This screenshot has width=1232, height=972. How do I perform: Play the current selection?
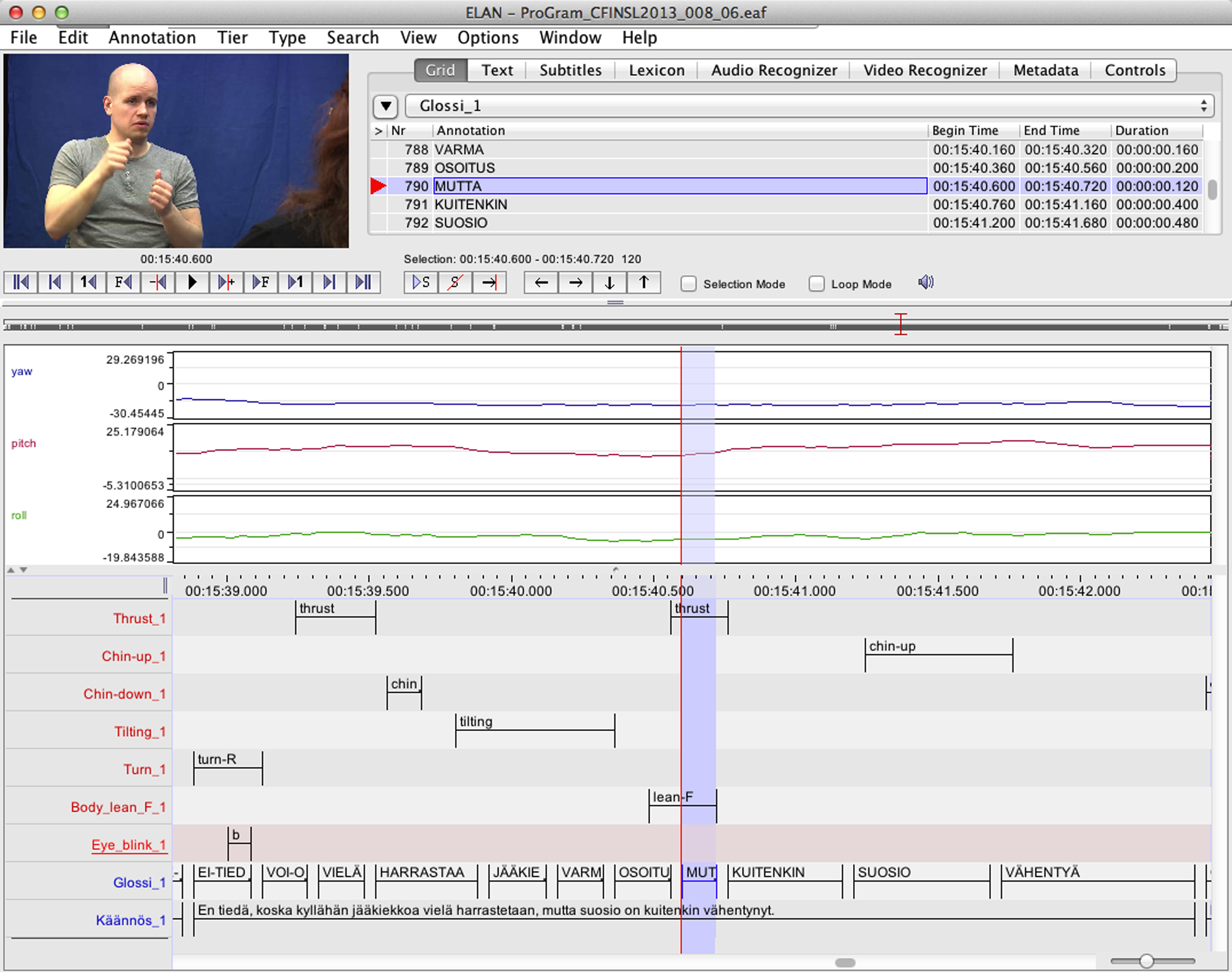click(421, 283)
